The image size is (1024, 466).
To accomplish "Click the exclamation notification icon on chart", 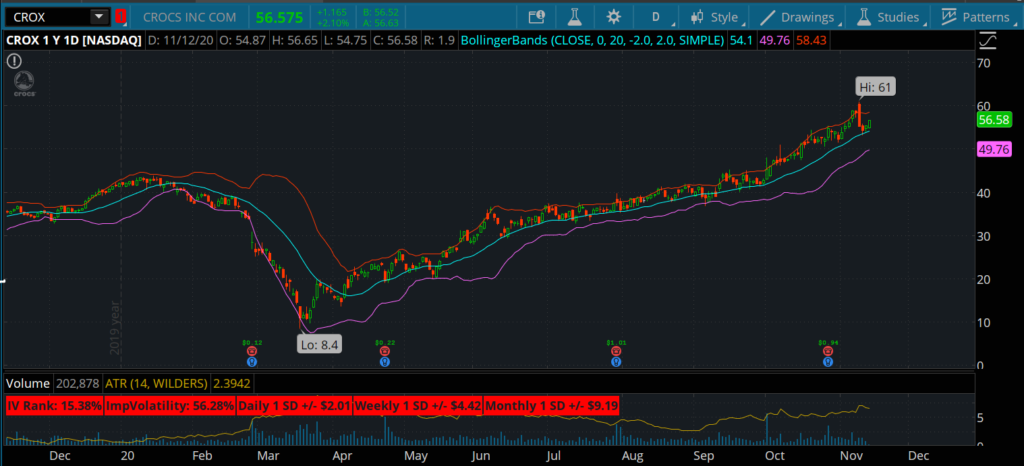I will 13,61.
